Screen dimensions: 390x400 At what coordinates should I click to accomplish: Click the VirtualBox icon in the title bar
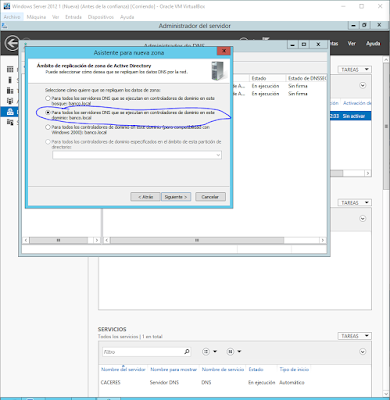coord(7,6)
